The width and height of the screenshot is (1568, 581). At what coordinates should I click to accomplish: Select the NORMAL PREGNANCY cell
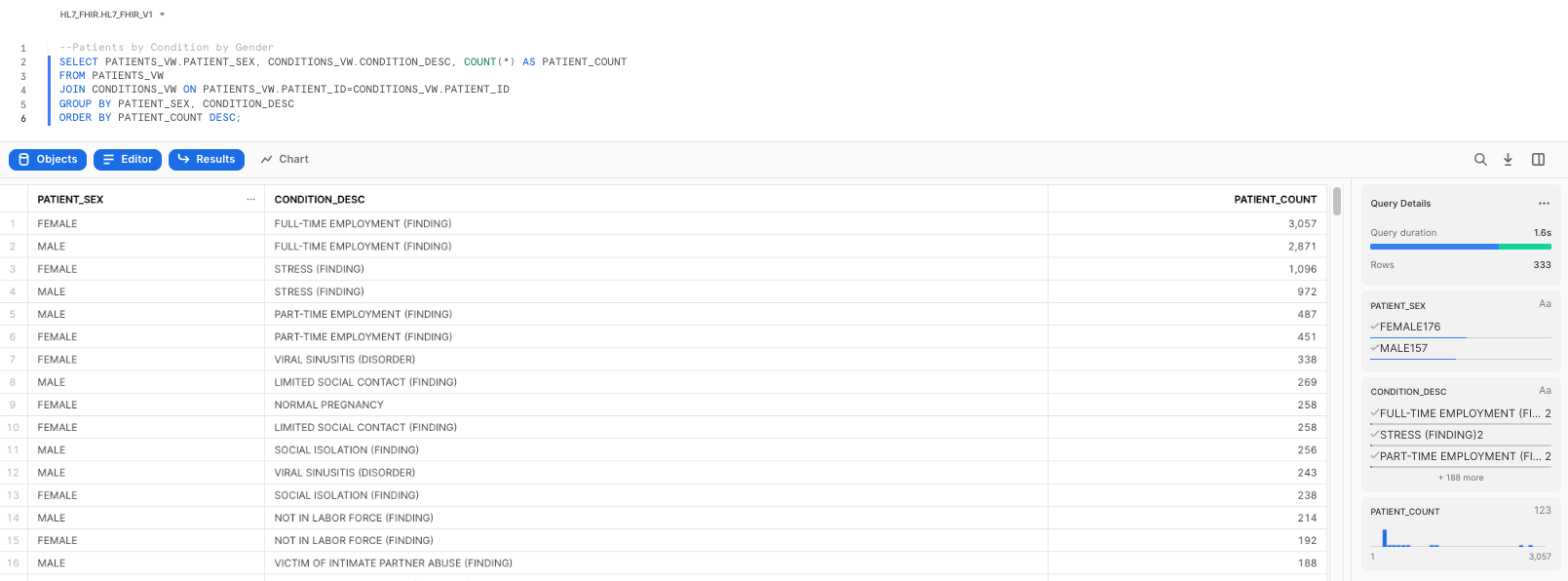click(328, 405)
